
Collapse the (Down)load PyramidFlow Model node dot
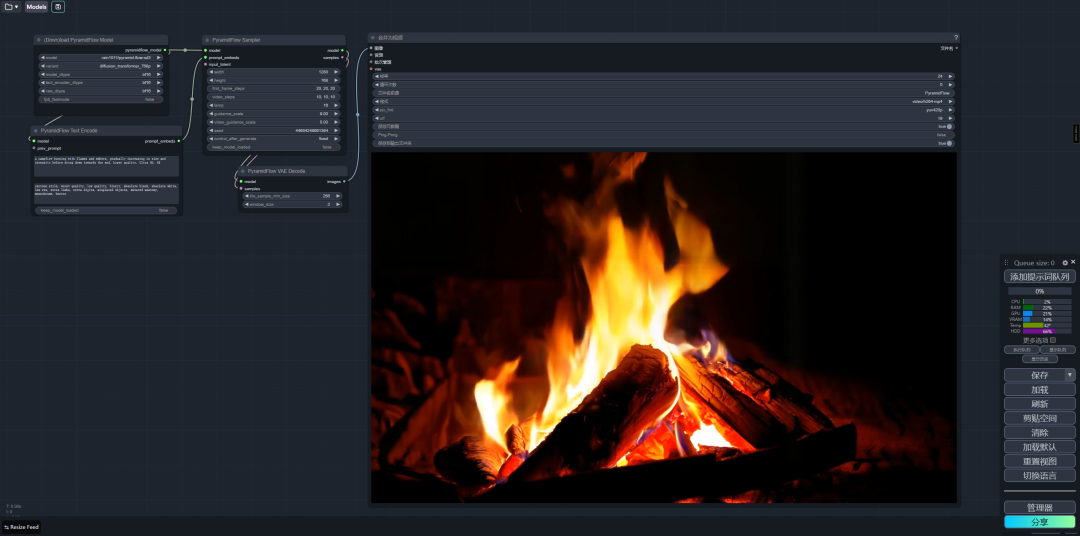(x=39, y=40)
